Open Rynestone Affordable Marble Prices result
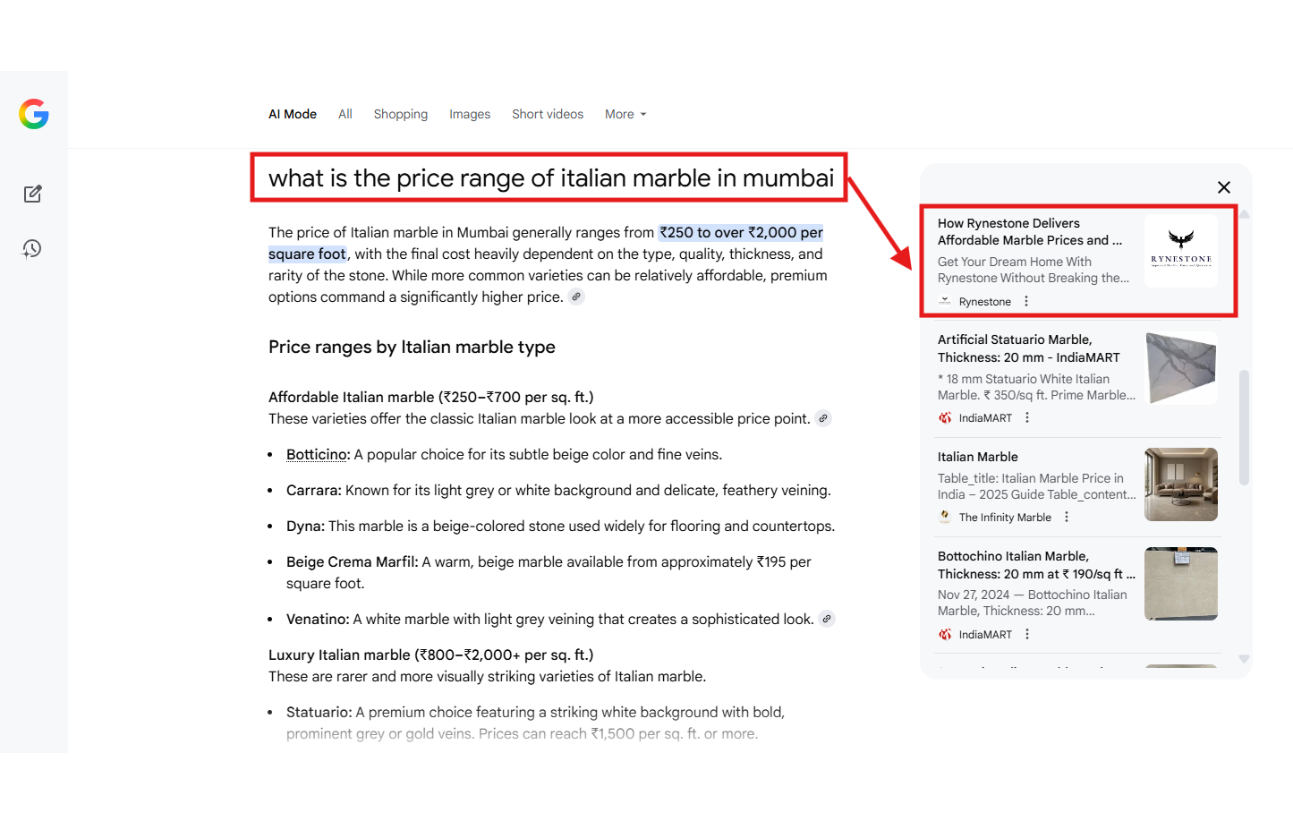This screenshot has width=1293, height=824. click(x=1030, y=232)
